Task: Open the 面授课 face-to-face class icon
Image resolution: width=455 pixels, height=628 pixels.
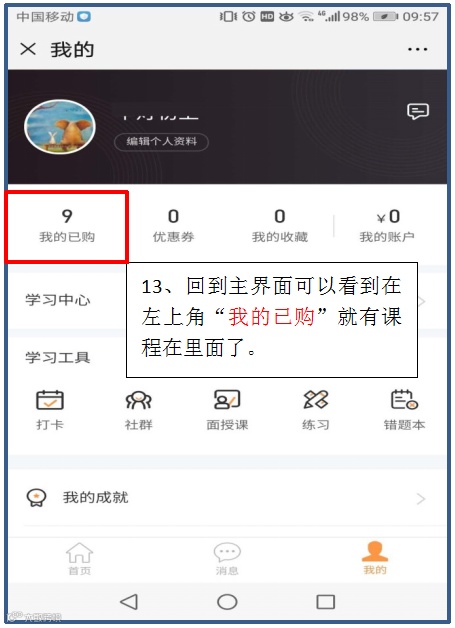Action: [x=227, y=400]
